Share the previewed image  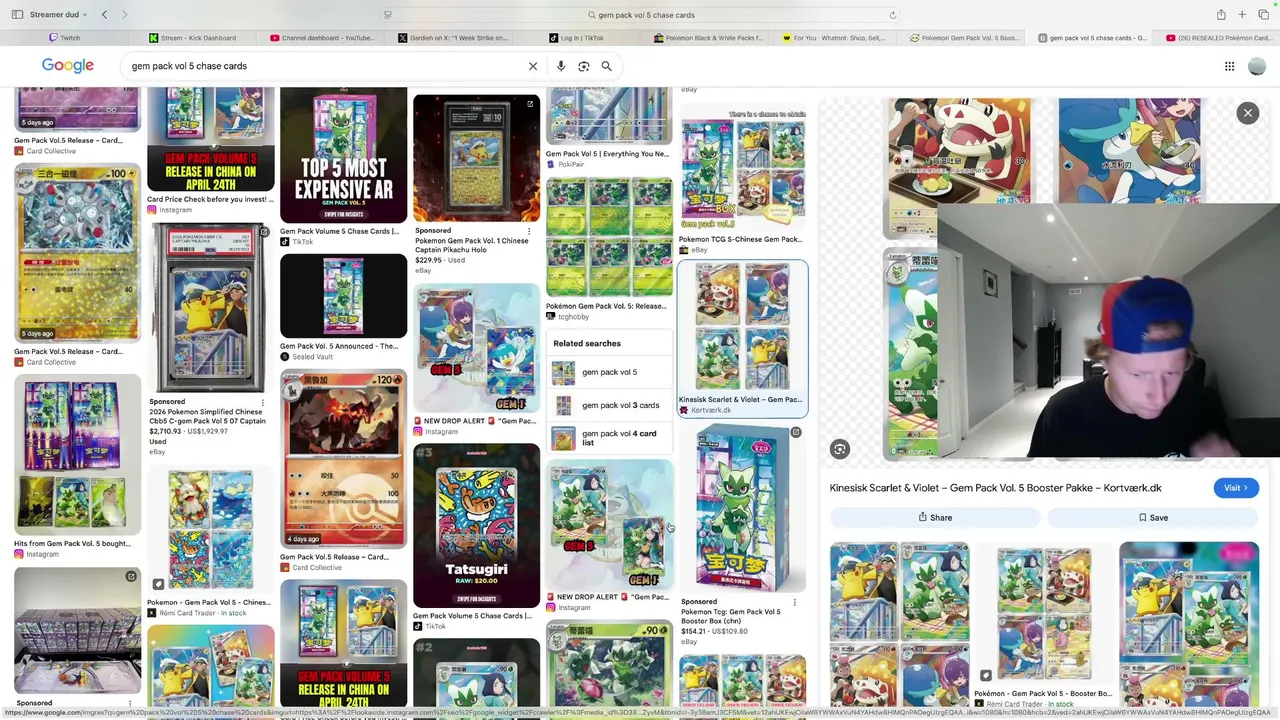tap(936, 518)
